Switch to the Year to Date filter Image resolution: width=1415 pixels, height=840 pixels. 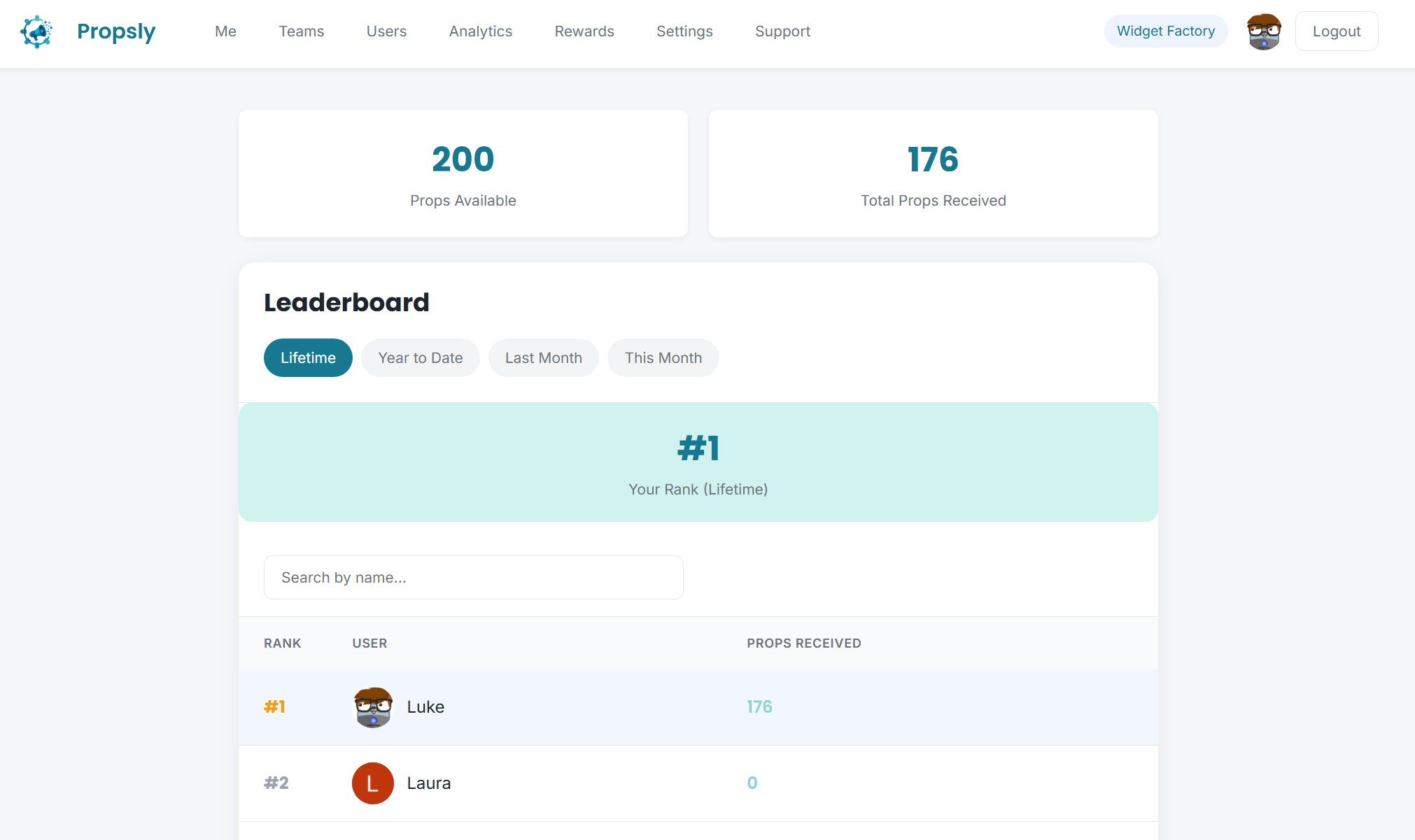click(x=420, y=357)
